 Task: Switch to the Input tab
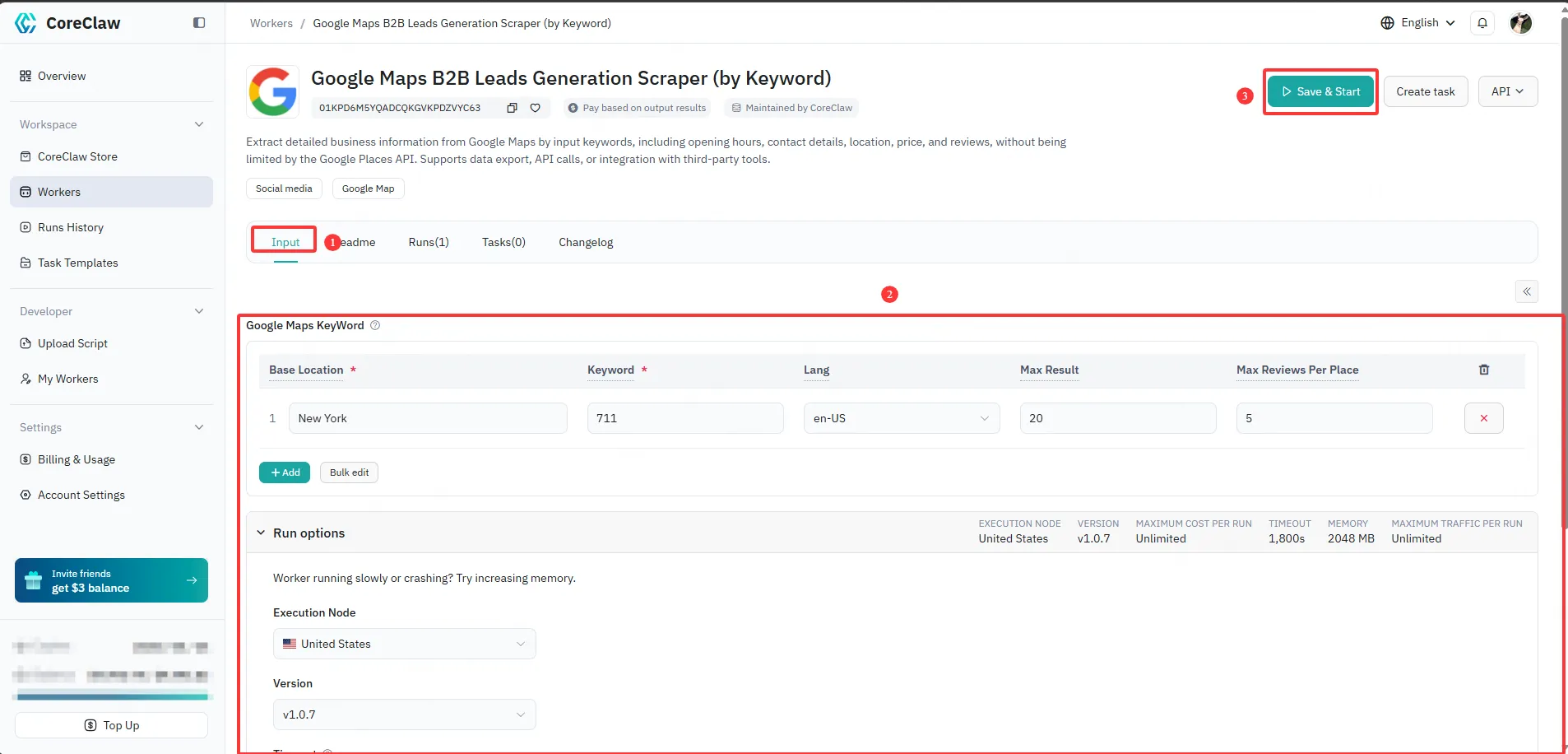coord(285,242)
